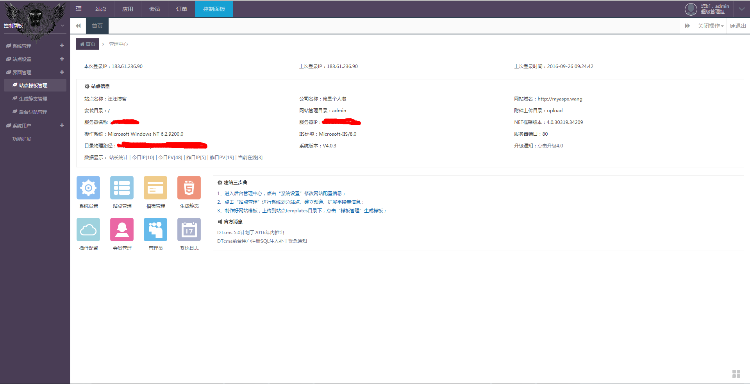
Task: Open the blue people-group shortcut tile
Action: [155, 230]
